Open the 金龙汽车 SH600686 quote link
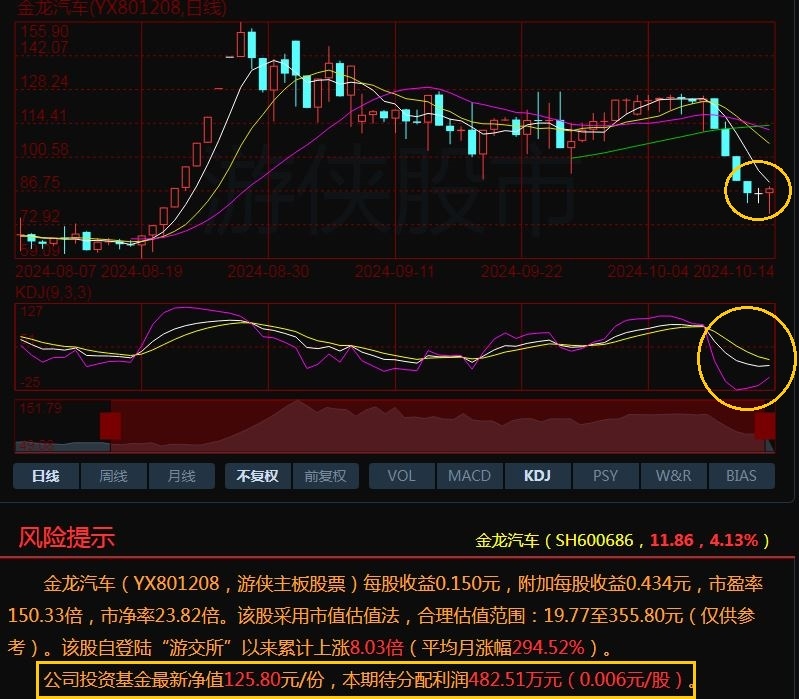799x699 pixels. tap(622, 541)
